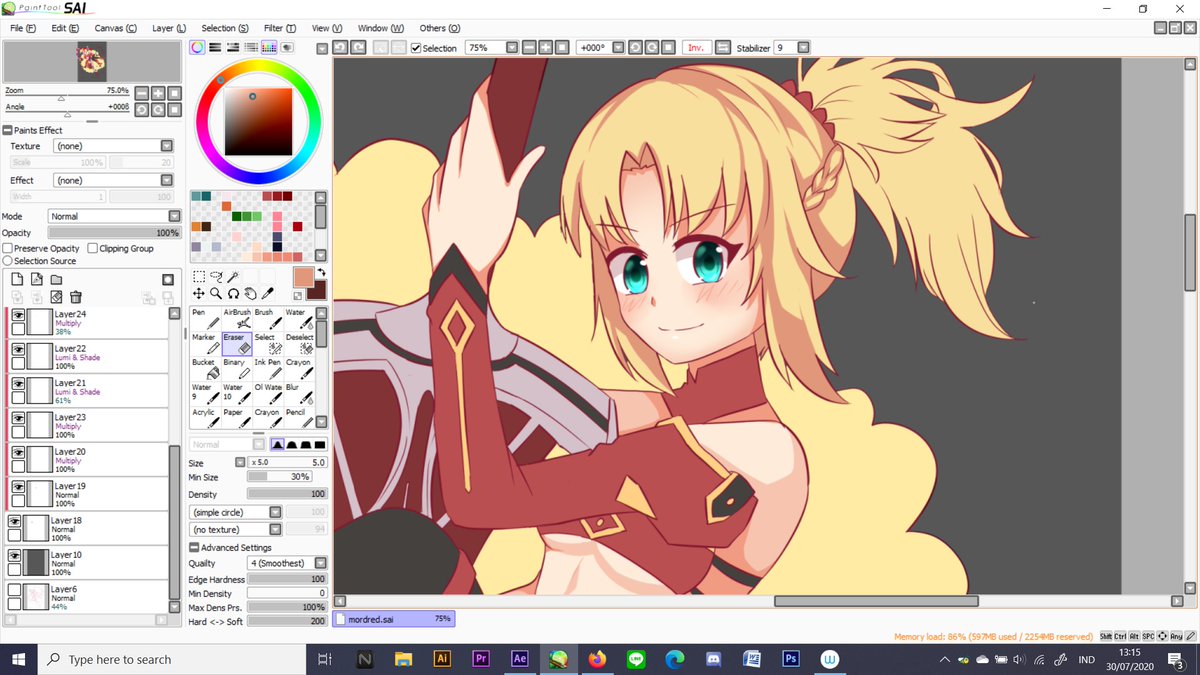Select the Blur tool
1200x675 pixels.
(298, 394)
